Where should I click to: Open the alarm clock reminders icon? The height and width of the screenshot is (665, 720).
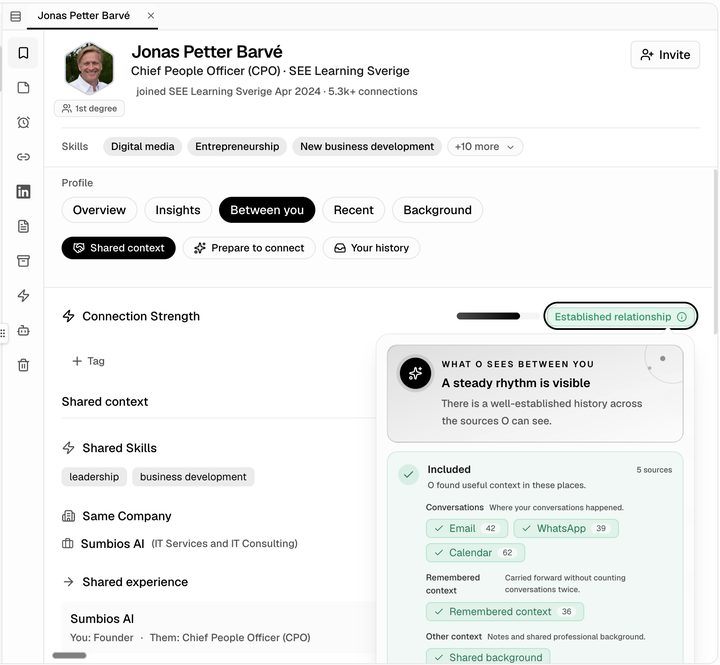tap(23, 122)
